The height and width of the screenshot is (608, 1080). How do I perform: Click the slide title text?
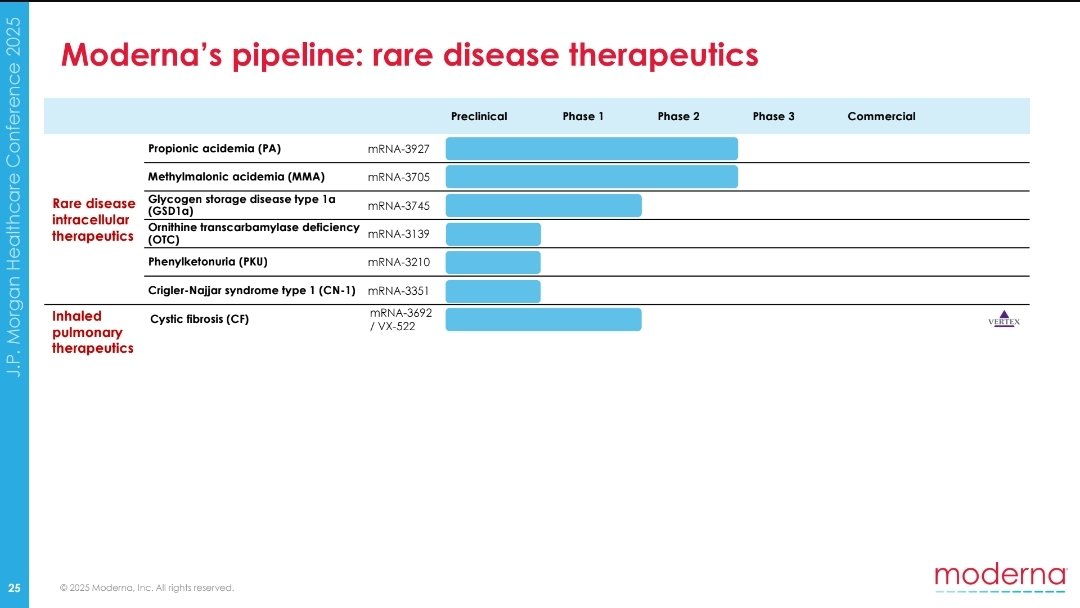pyautogui.click(x=409, y=54)
